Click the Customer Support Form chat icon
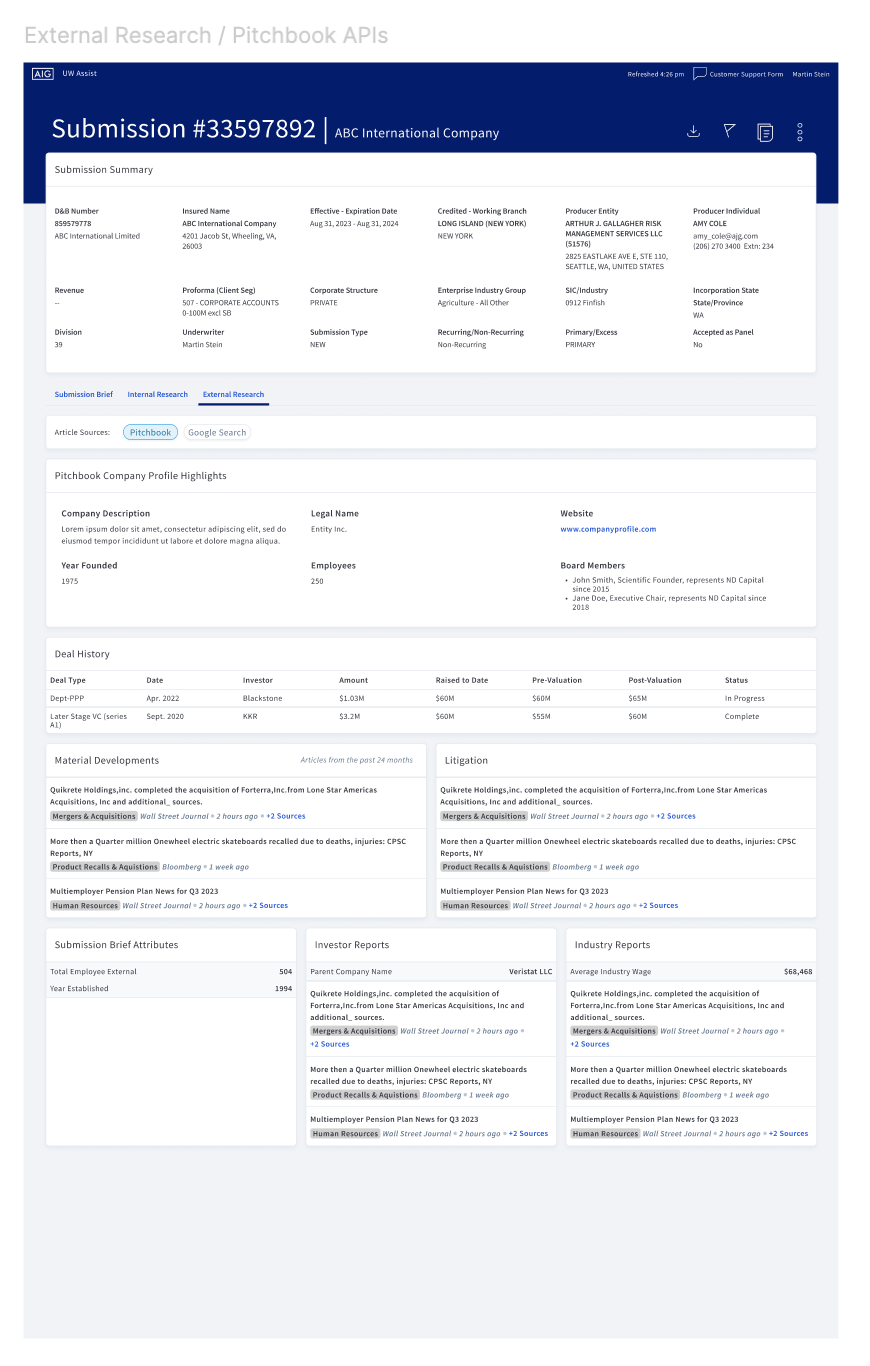 [x=700, y=74]
